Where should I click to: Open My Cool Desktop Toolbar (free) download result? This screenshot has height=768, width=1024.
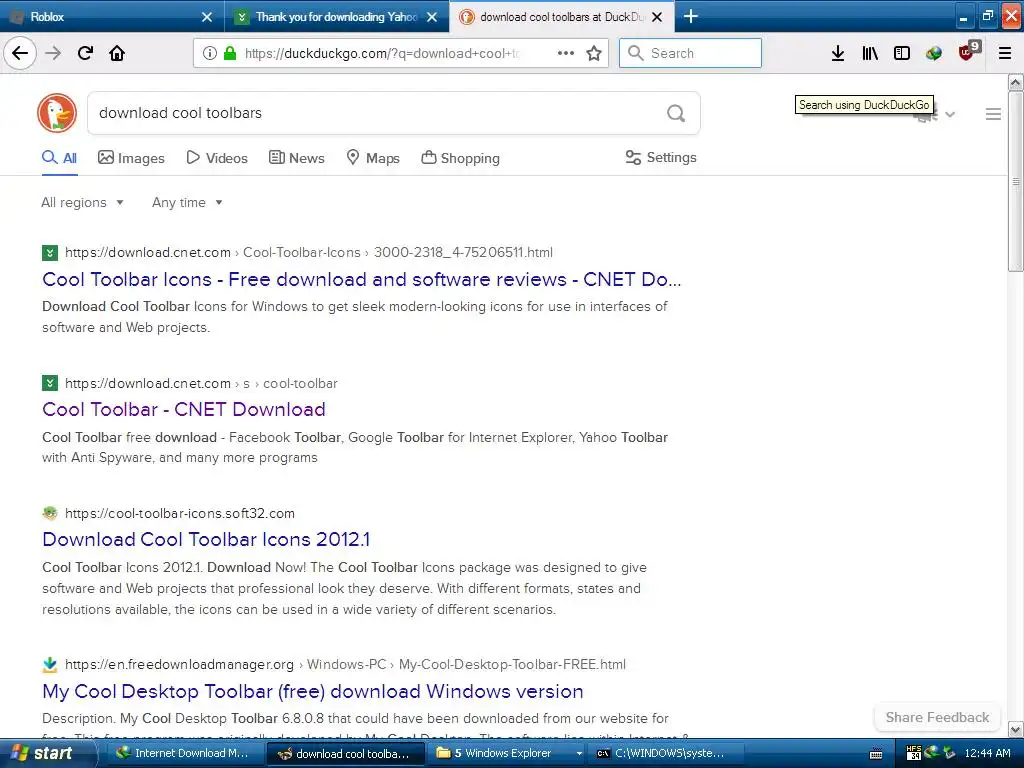[312, 692]
